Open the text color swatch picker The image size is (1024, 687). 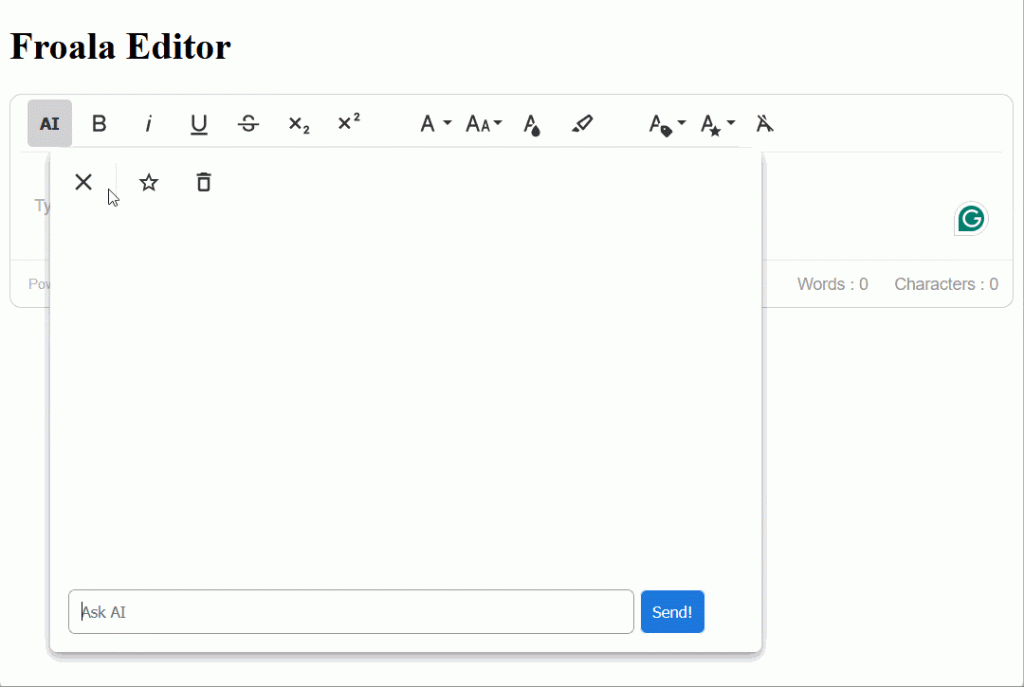coord(532,123)
